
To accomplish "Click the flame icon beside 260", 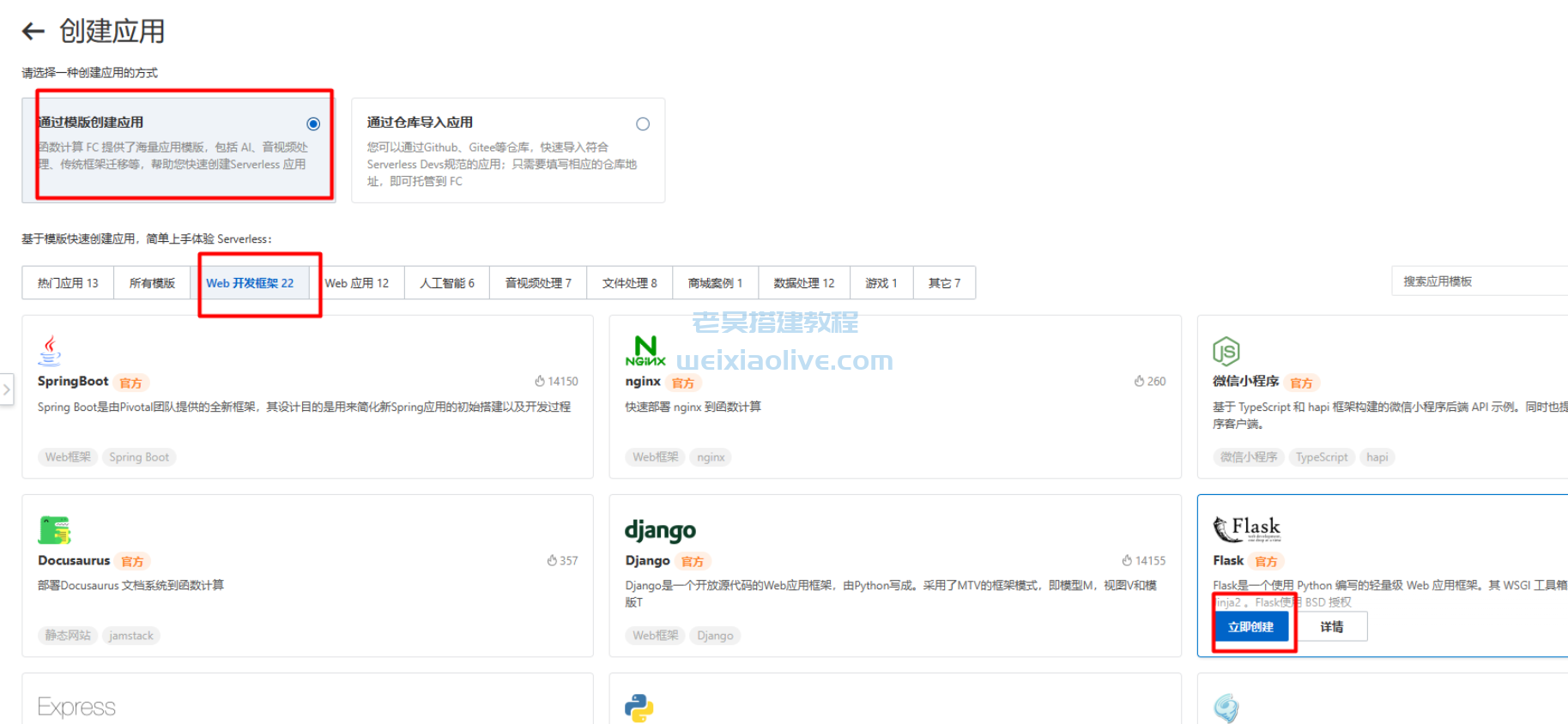I will pyautogui.click(x=1139, y=381).
